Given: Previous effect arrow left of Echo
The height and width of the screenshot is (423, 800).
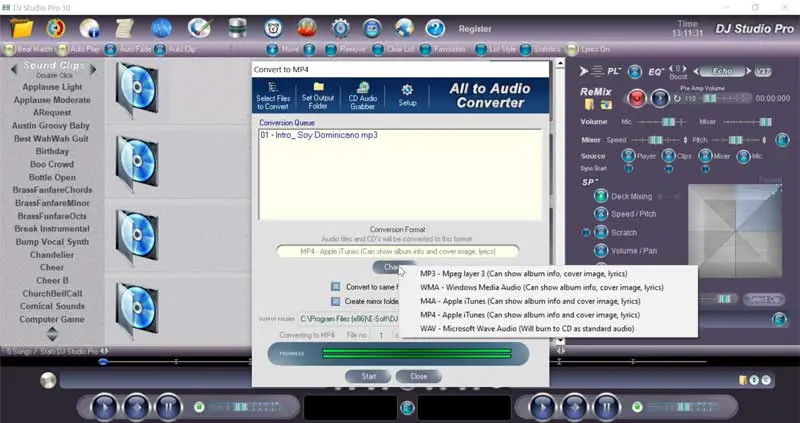Looking at the screenshot, I should coord(695,71).
